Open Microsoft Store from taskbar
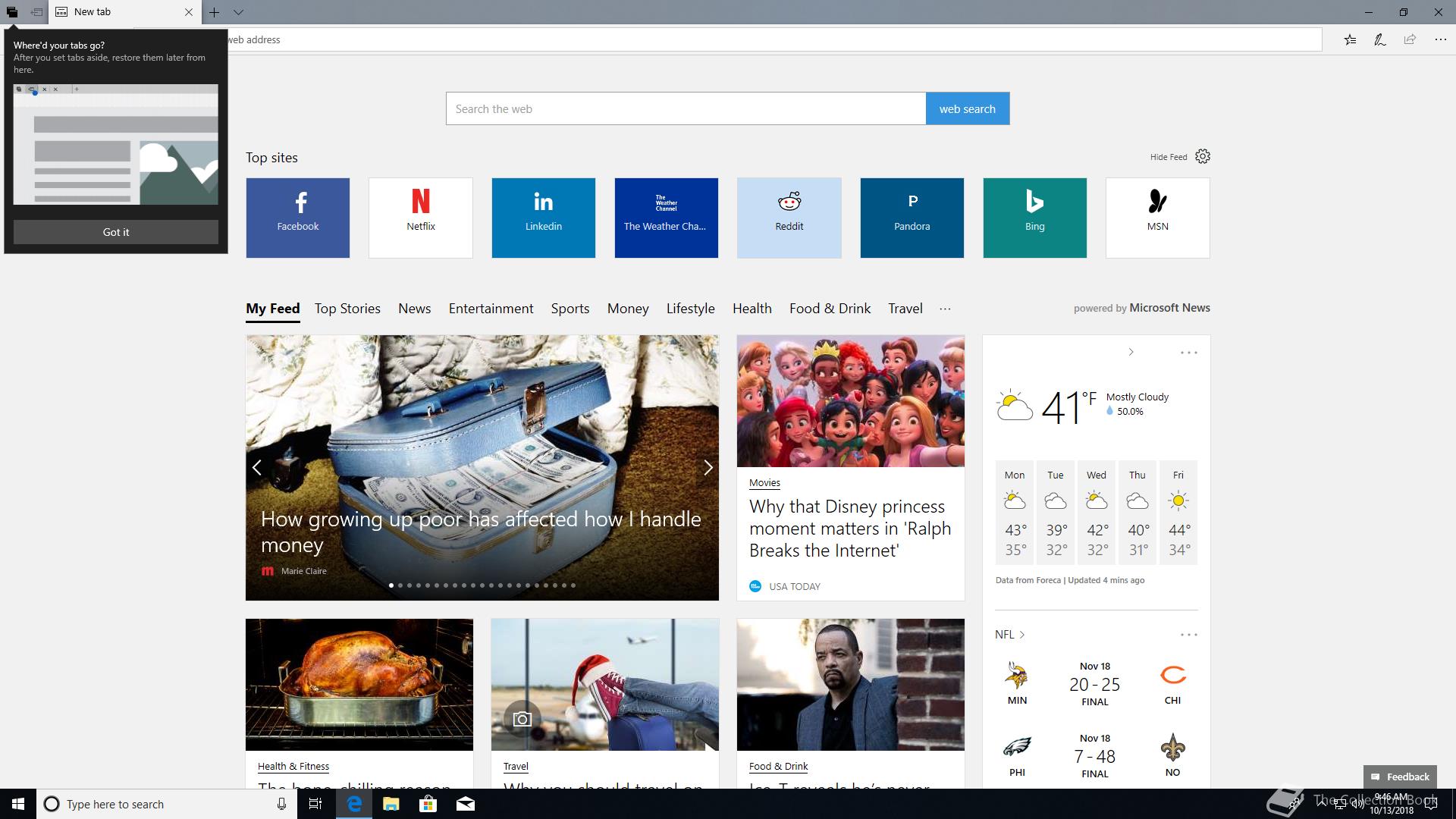Image resolution: width=1456 pixels, height=819 pixels. 428,804
